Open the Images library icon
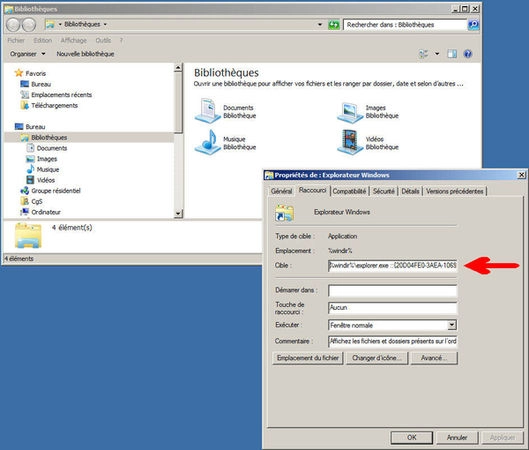Image resolution: width=529 pixels, height=450 pixels. pos(349,112)
